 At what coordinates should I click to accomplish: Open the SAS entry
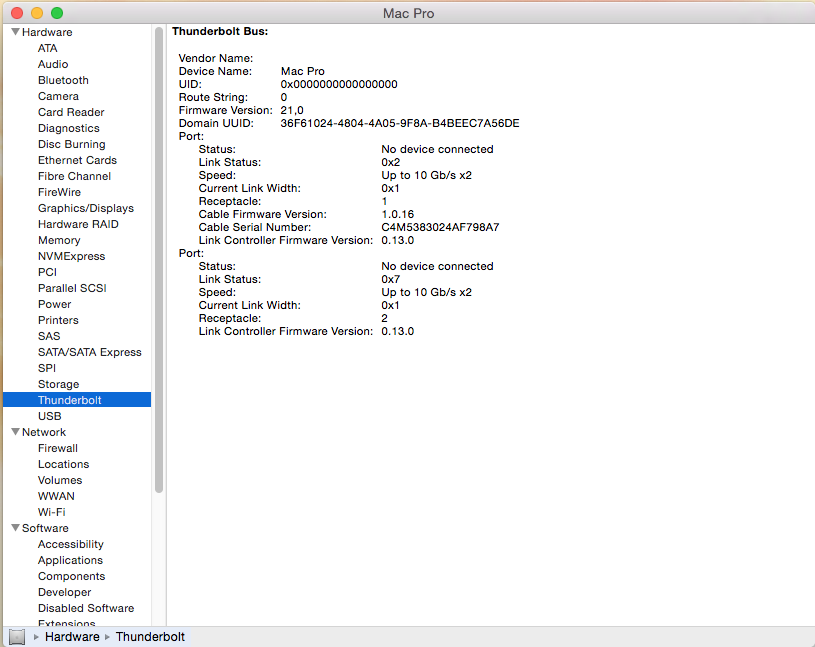49,336
